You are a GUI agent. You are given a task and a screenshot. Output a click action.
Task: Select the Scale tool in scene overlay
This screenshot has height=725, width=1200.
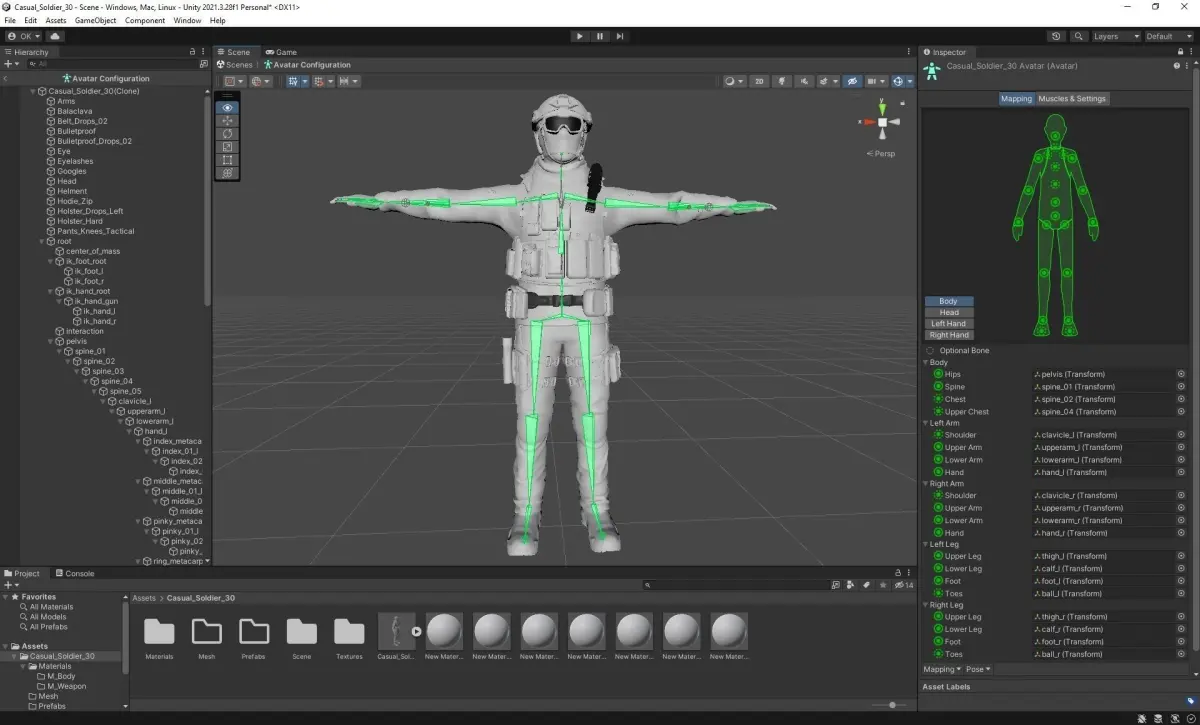(227, 147)
